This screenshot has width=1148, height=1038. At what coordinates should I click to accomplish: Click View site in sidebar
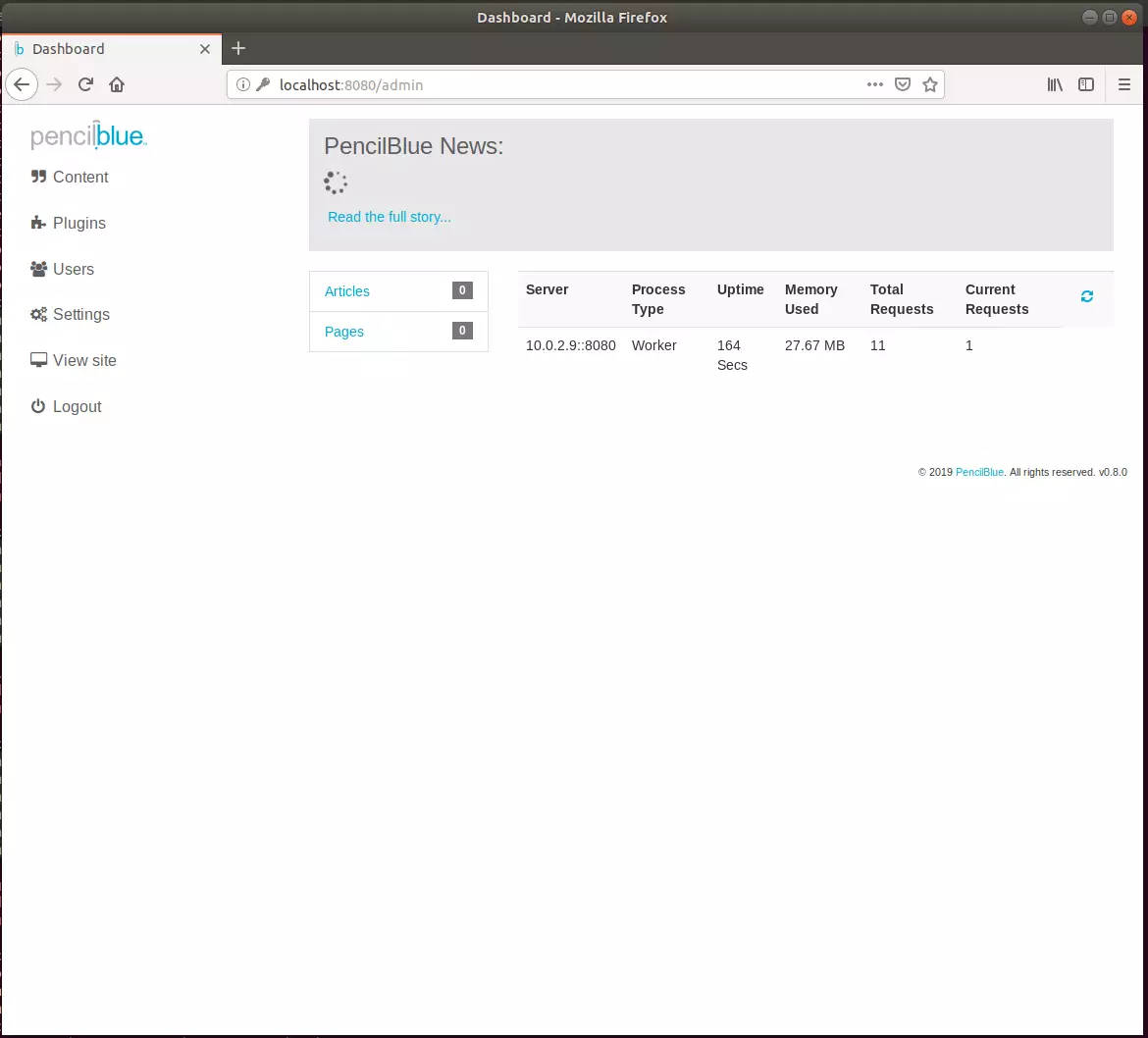point(74,361)
